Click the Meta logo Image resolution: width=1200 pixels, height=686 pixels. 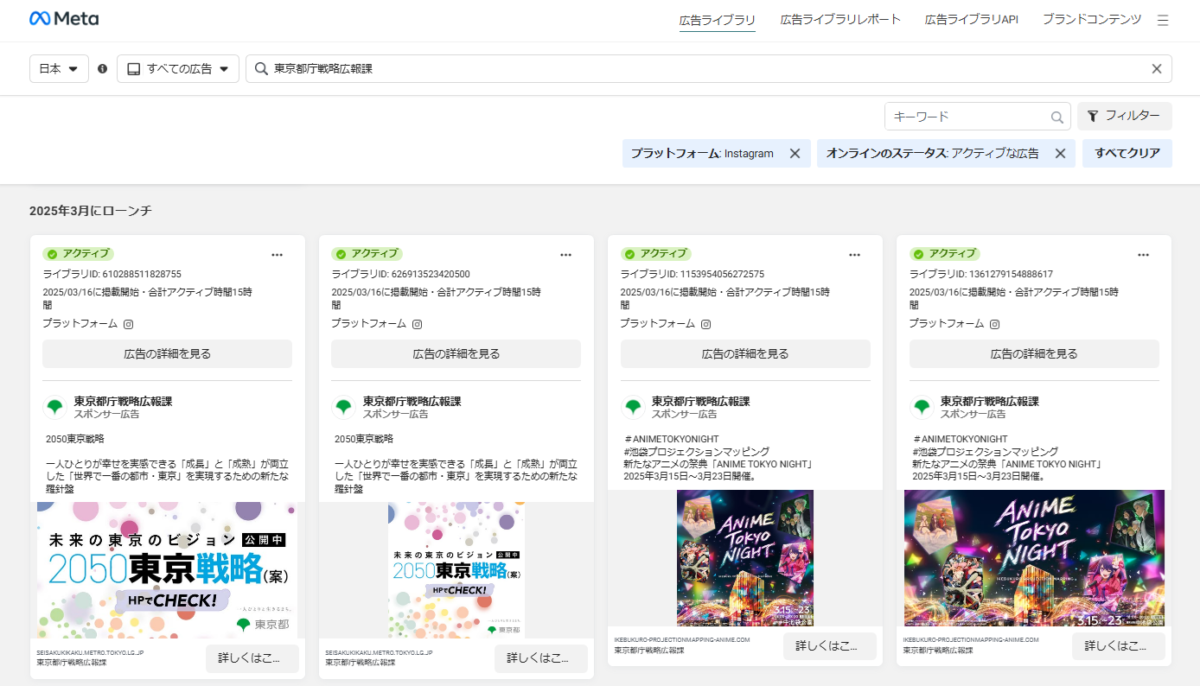(64, 19)
